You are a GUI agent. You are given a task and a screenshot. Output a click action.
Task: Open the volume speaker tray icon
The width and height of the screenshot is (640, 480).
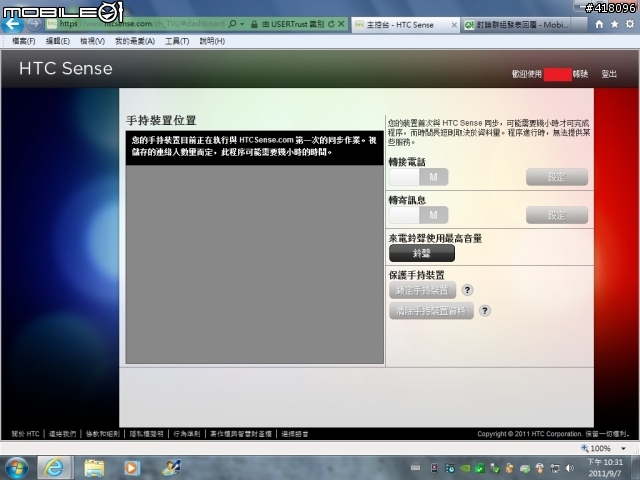coord(570,468)
